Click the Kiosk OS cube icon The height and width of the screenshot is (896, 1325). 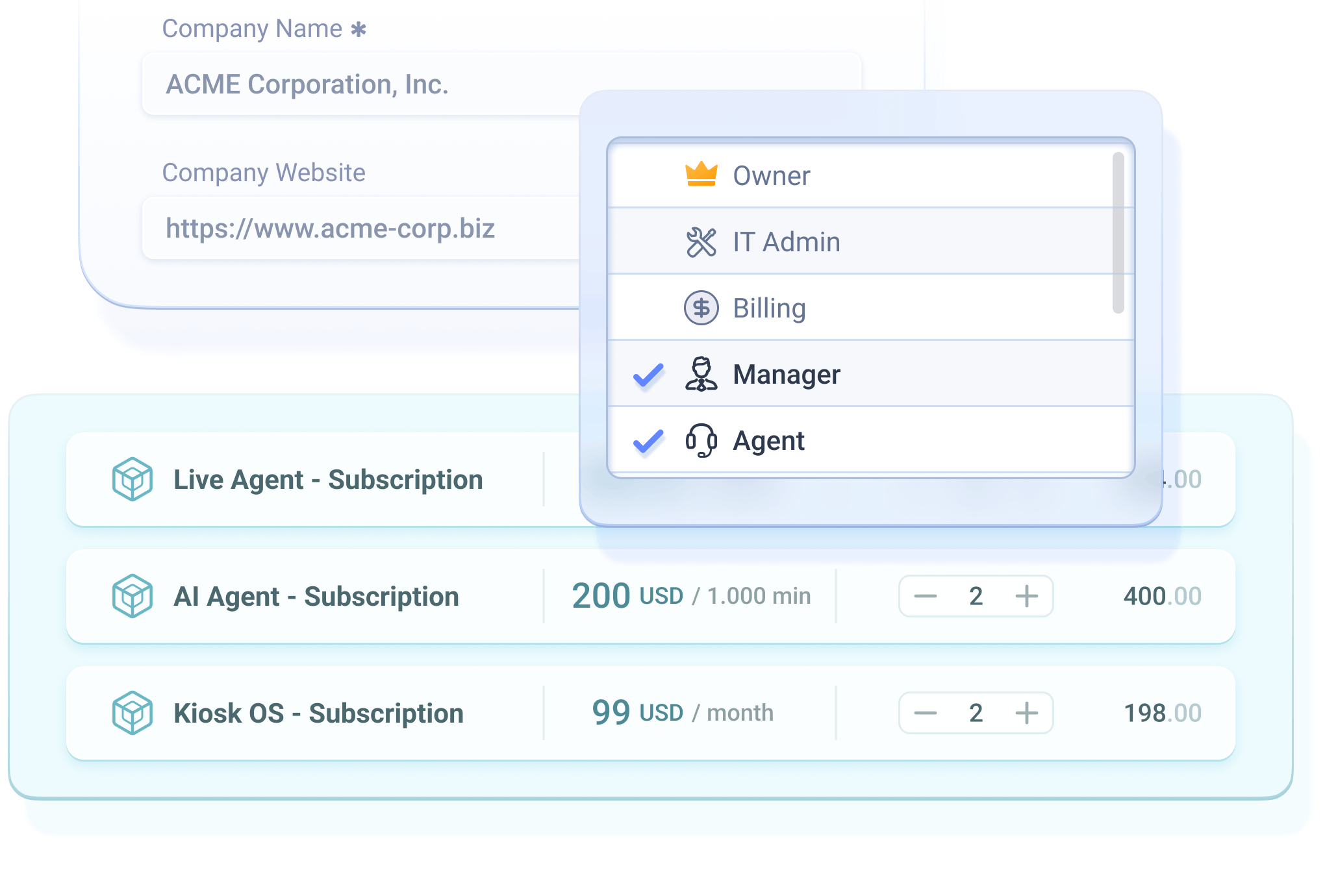point(132,713)
